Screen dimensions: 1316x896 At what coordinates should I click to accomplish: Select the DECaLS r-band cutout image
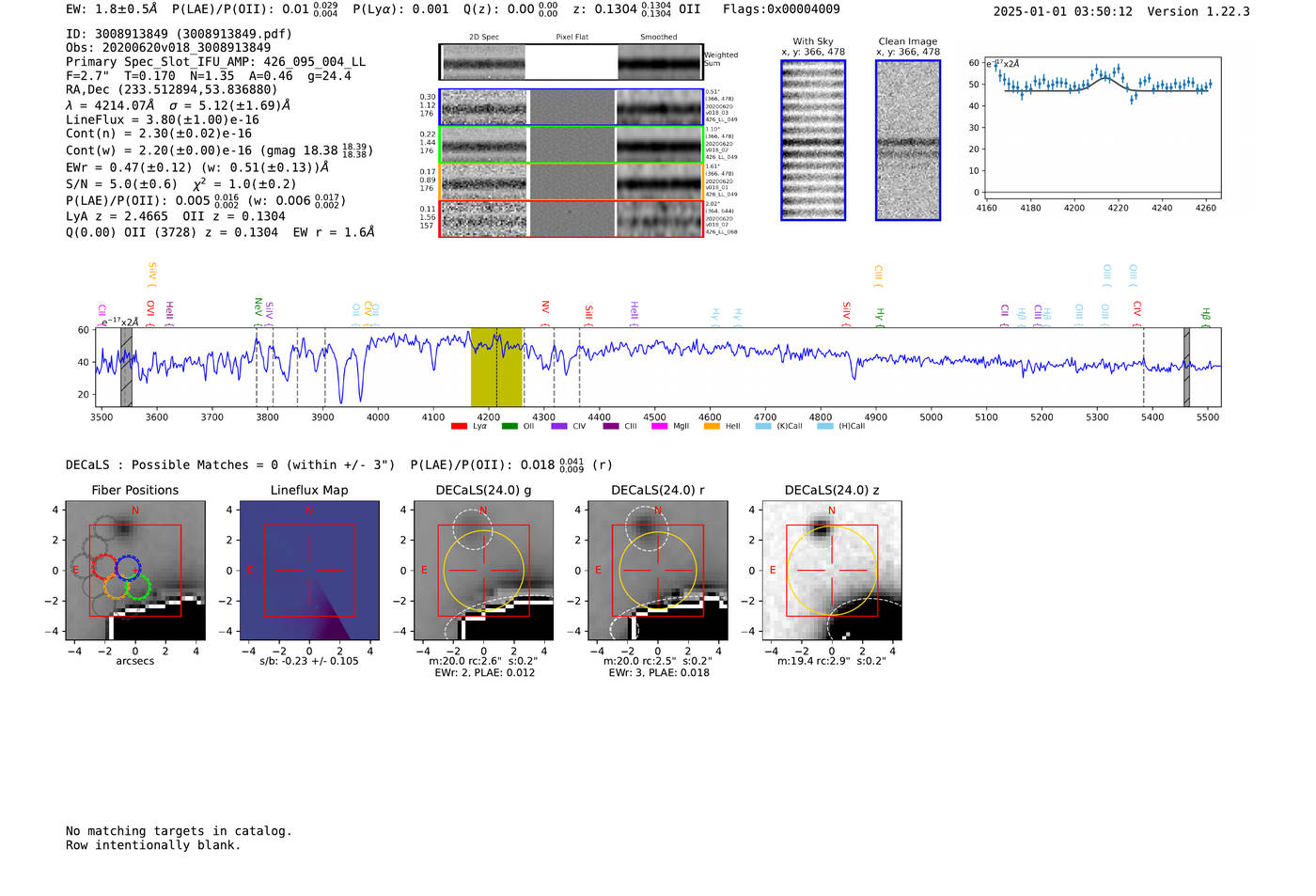[657, 571]
